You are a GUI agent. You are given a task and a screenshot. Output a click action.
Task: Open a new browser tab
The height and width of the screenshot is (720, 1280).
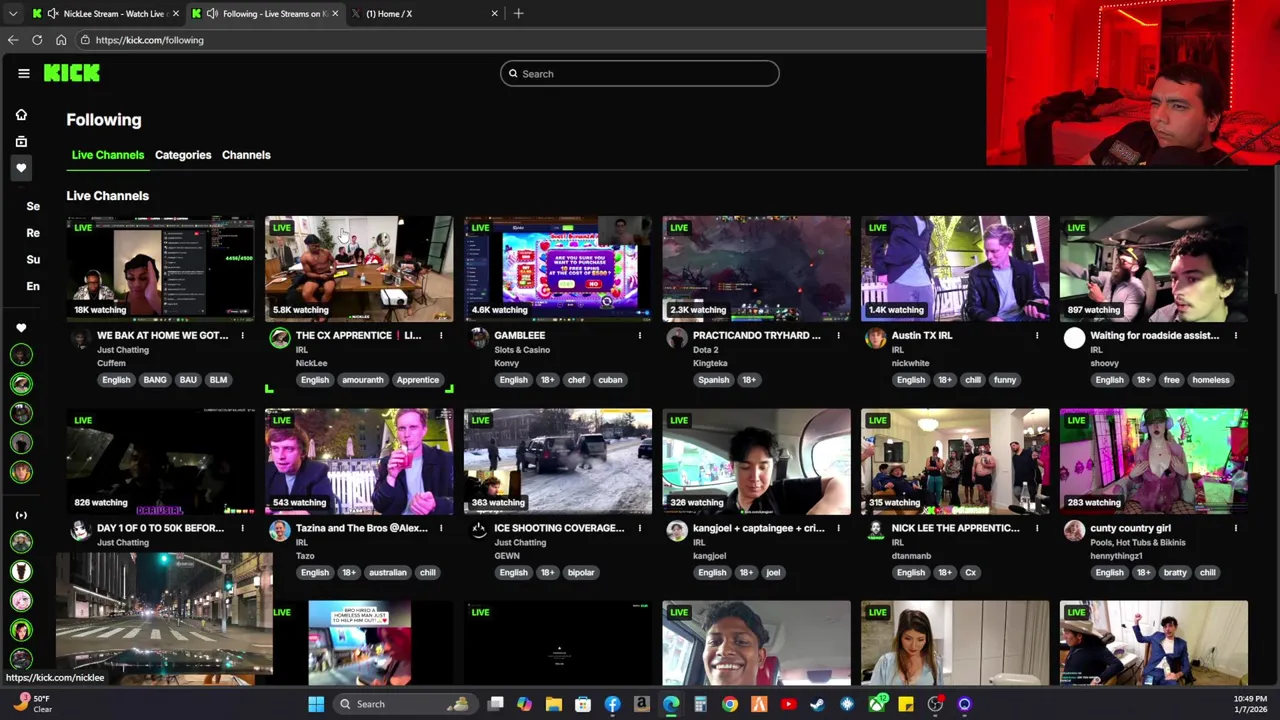518,14
